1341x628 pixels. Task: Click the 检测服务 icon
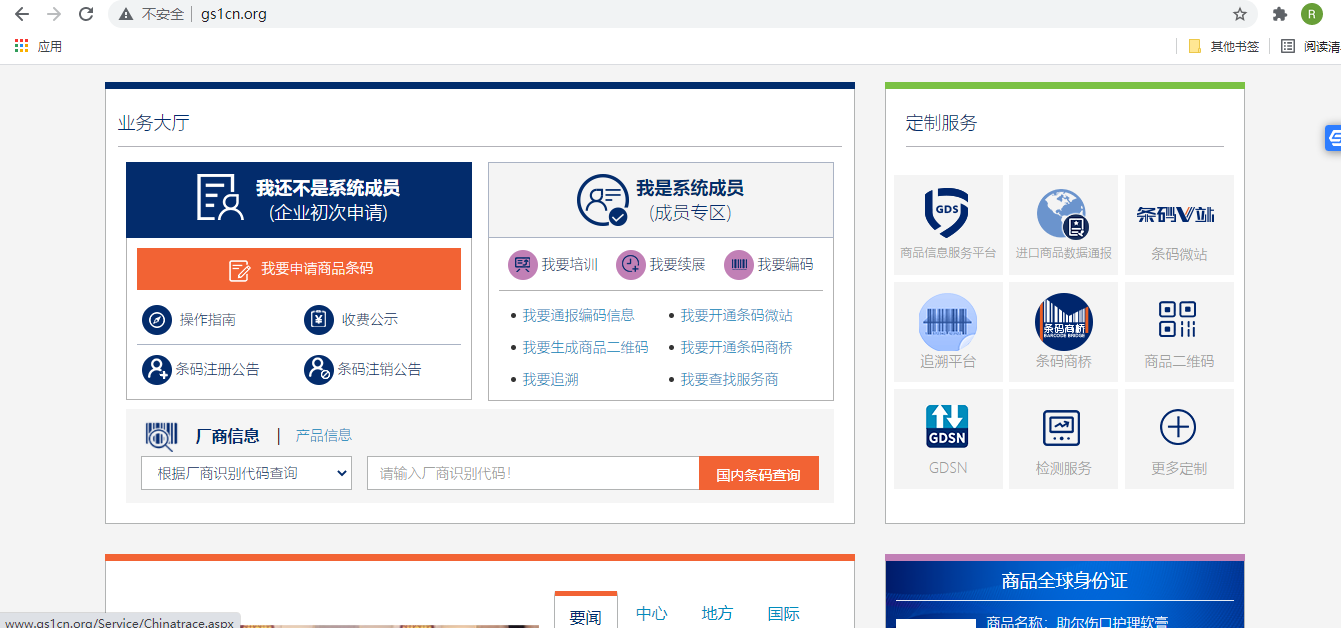point(1063,428)
